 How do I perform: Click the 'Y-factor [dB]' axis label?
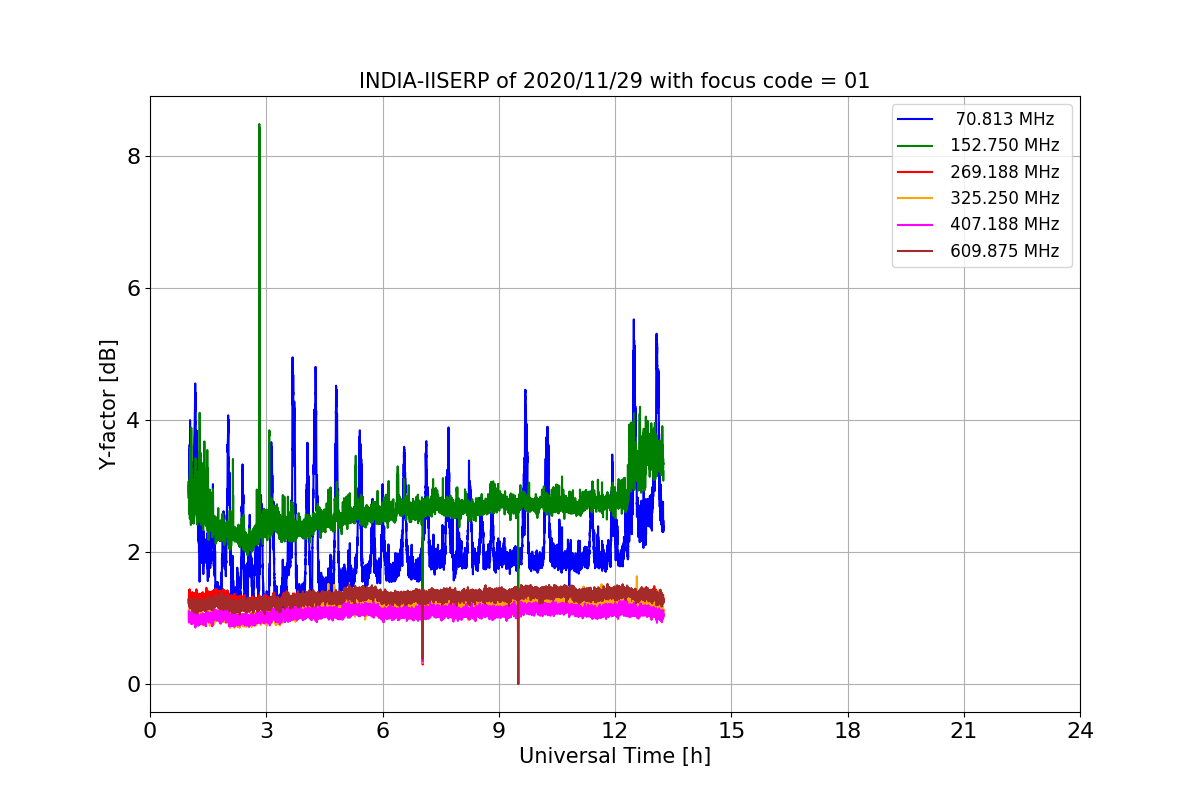pyautogui.click(x=108, y=404)
